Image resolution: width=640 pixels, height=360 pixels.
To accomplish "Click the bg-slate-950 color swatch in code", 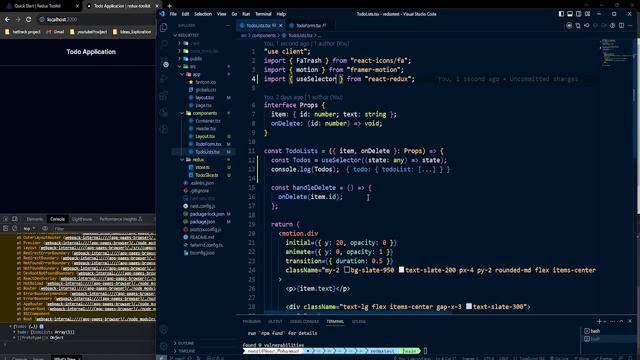I will pyautogui.click(x=347, y=270).
